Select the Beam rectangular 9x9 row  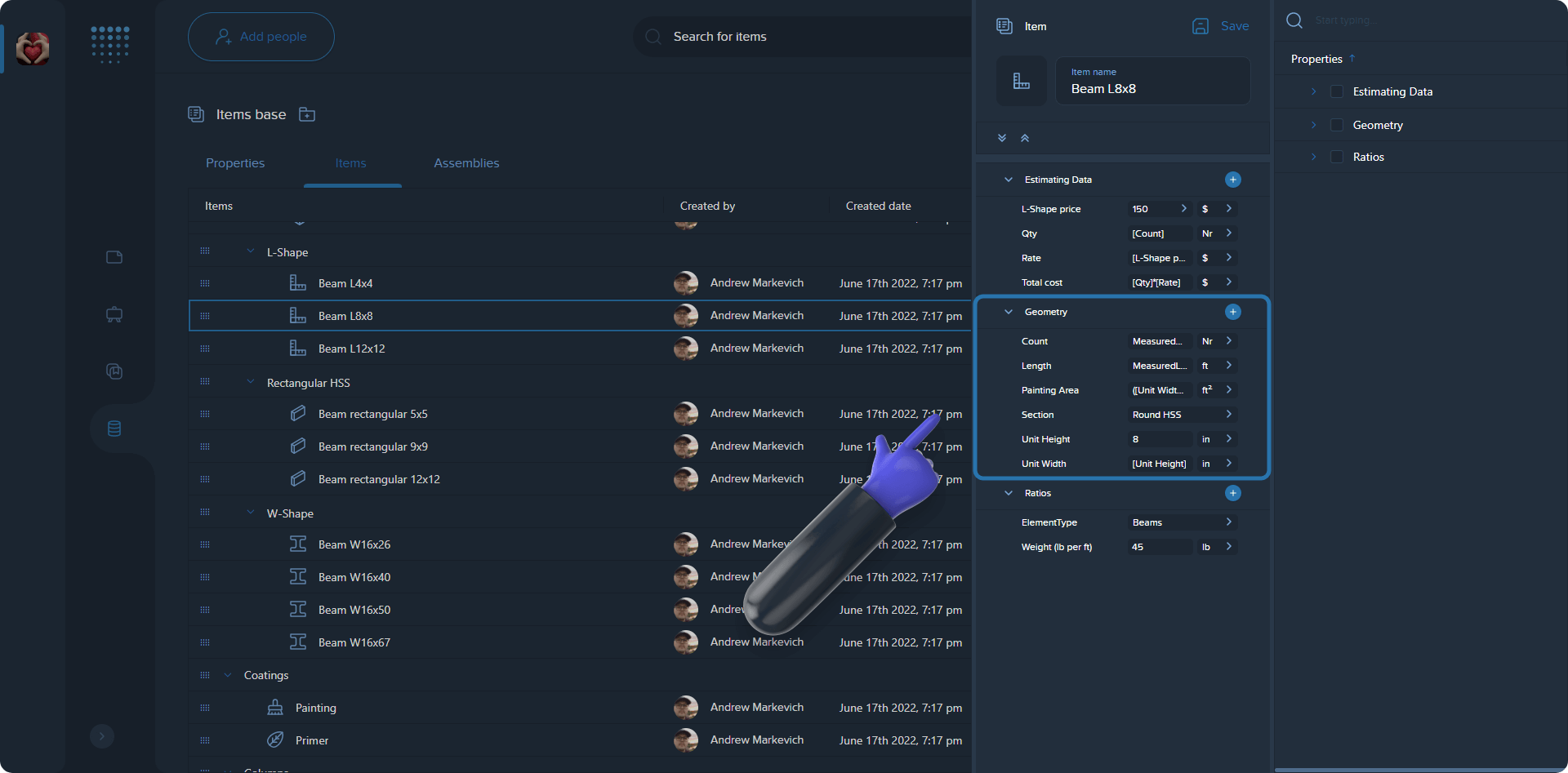[x=580, y=446]
